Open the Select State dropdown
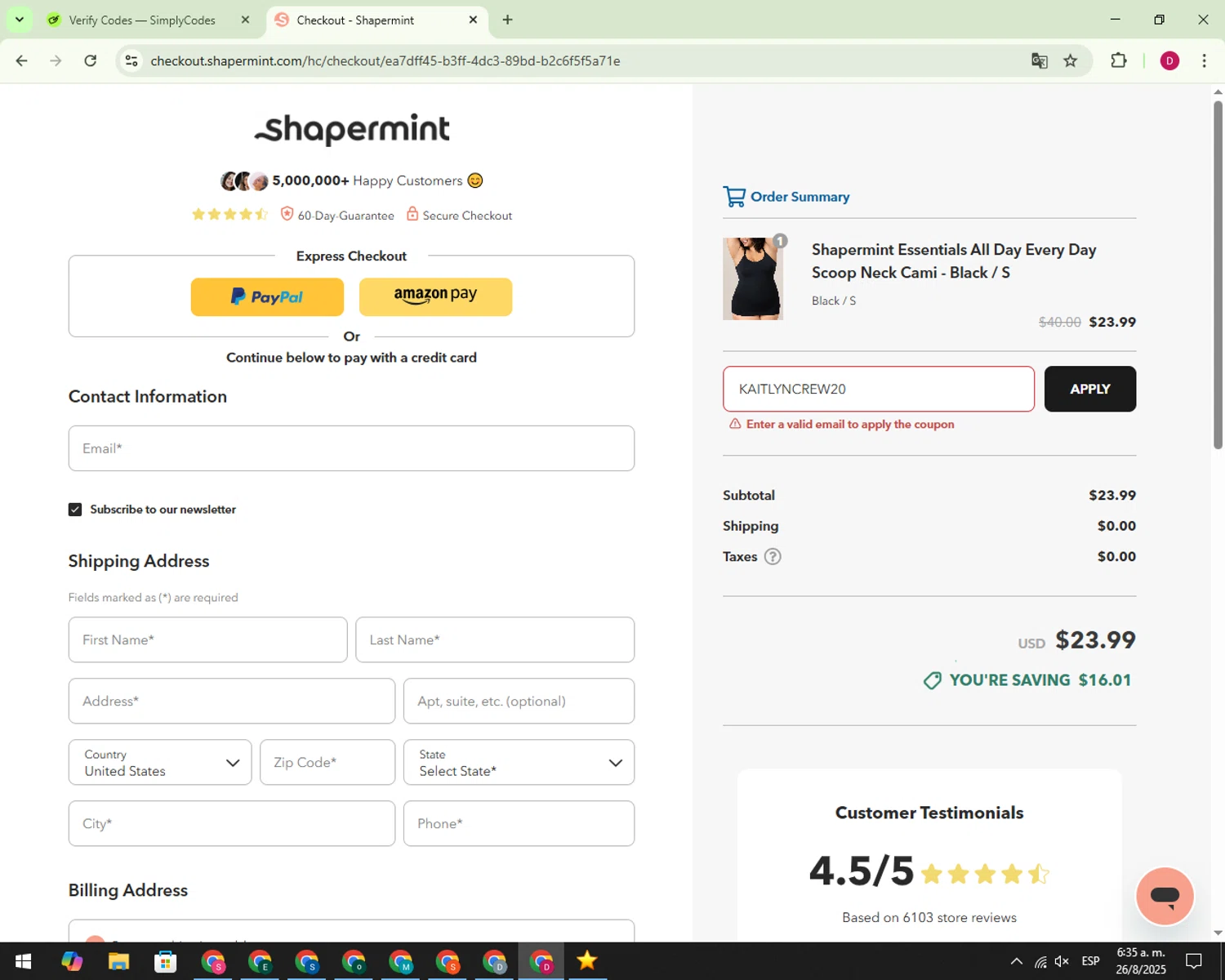Screen dimensions: 1225x980 [x=519, y=762]
